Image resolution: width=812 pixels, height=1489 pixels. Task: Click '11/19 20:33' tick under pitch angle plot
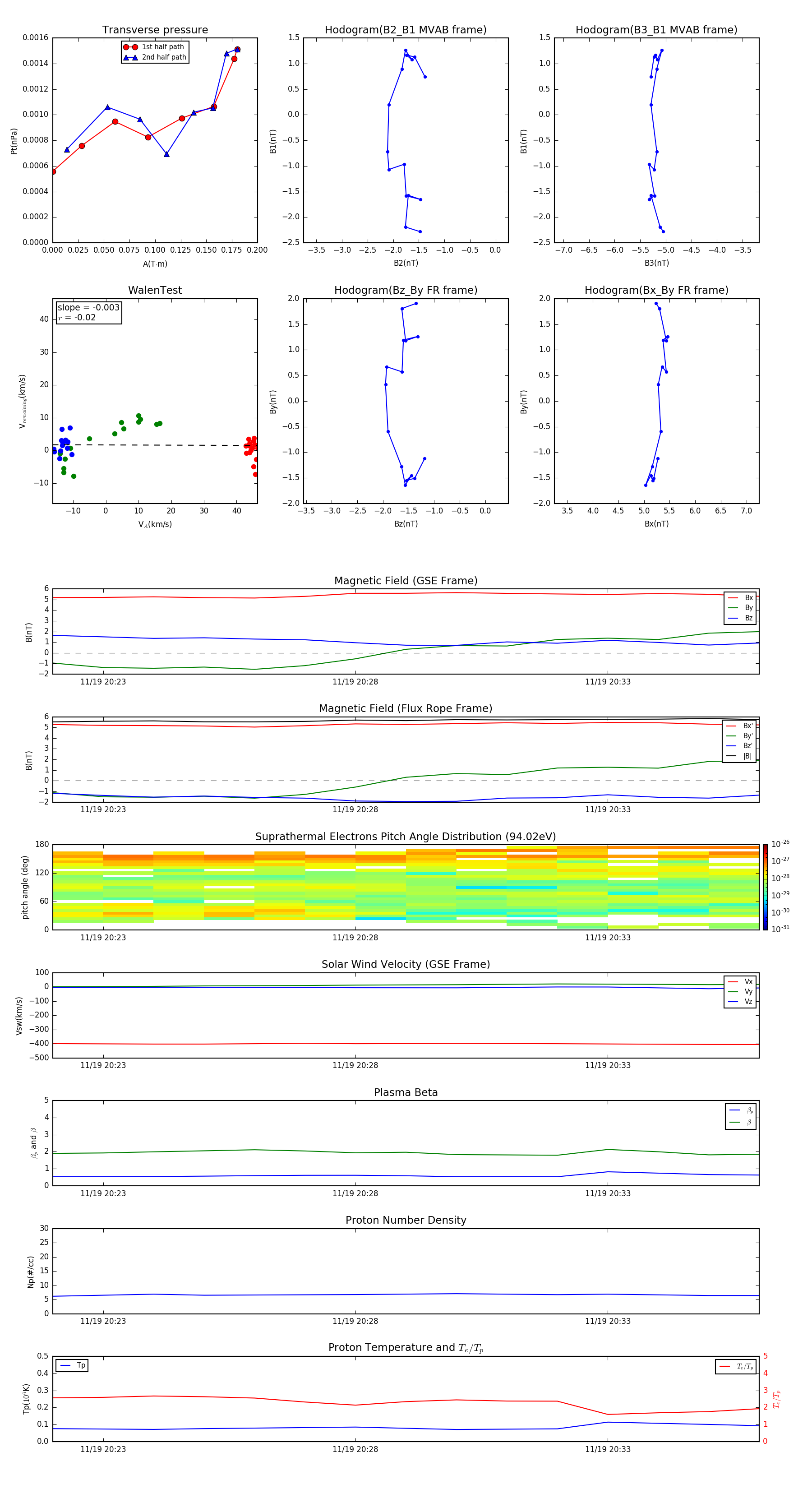(607, 938)
